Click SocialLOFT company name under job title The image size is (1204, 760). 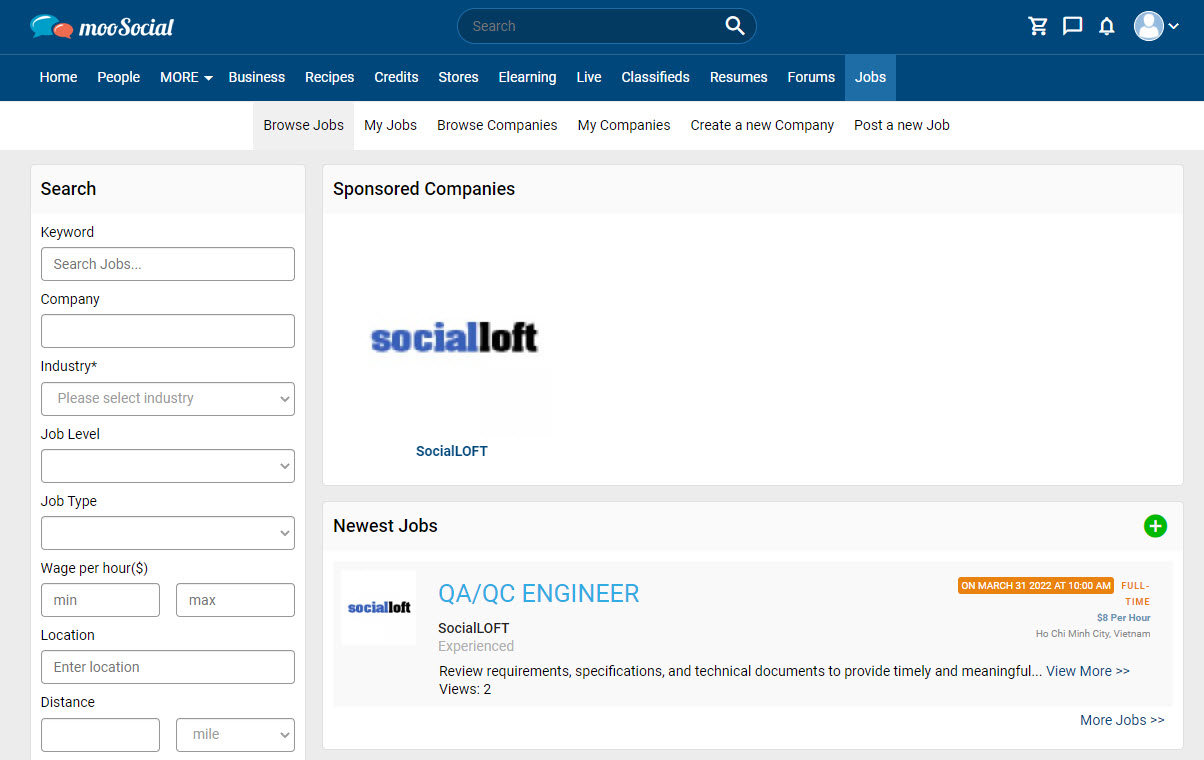coord(474,628)
